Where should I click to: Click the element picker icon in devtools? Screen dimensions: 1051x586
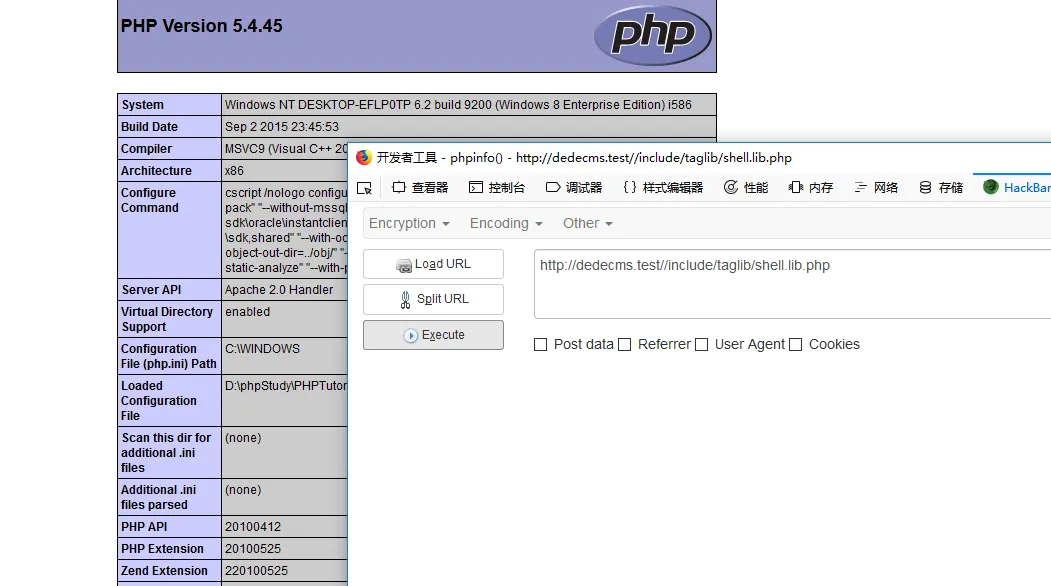pos(364,187)
